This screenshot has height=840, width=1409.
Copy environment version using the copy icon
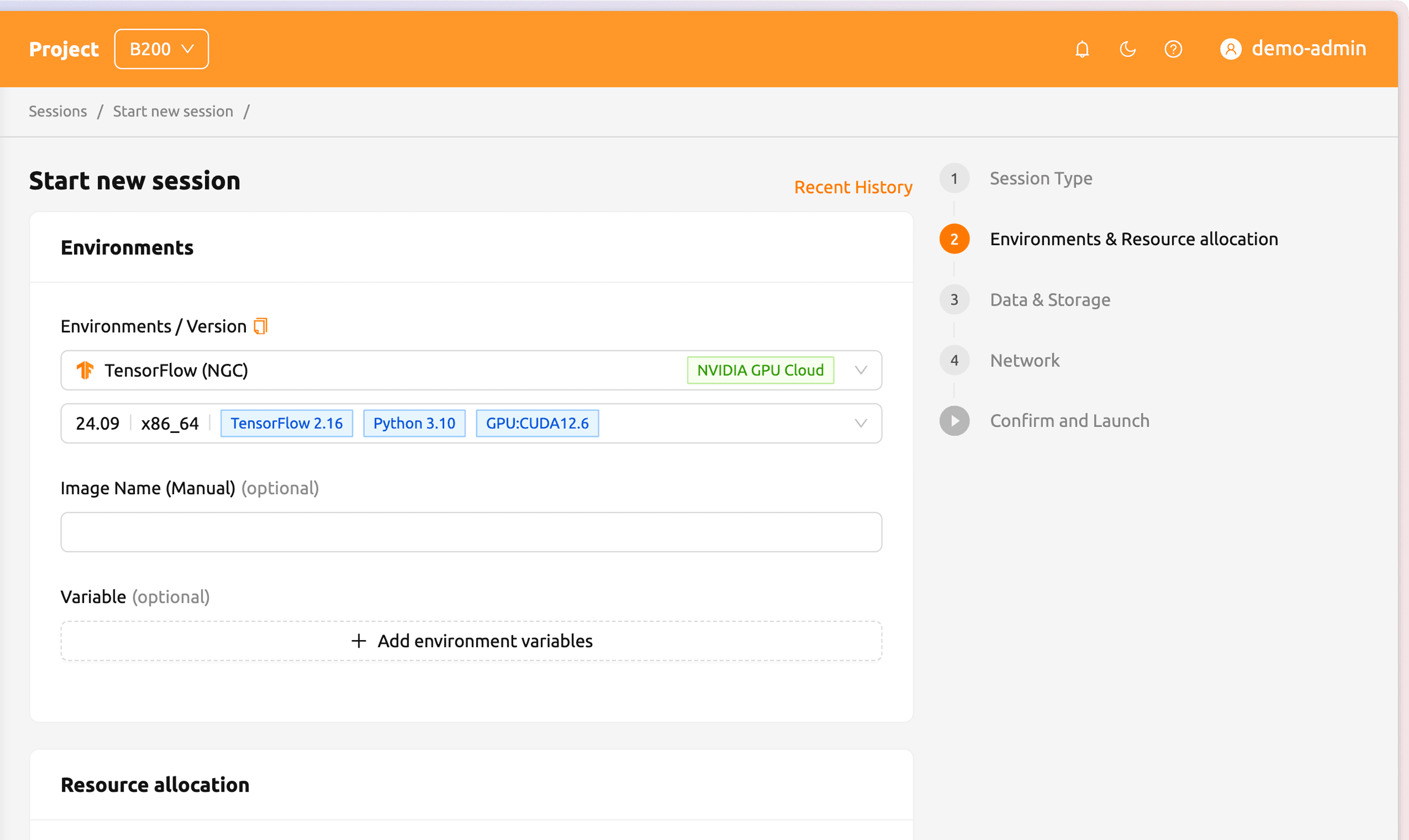pyautogui.click(x=260, y=326)
